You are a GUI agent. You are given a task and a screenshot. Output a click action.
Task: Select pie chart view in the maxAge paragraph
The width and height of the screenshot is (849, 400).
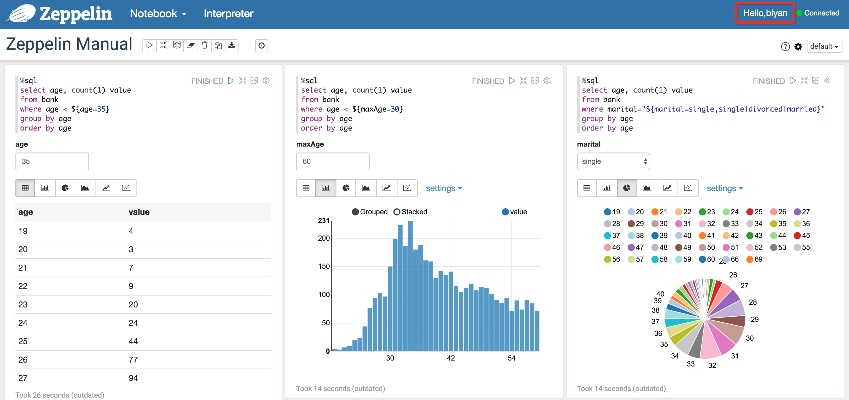click(x=345, y=187)
